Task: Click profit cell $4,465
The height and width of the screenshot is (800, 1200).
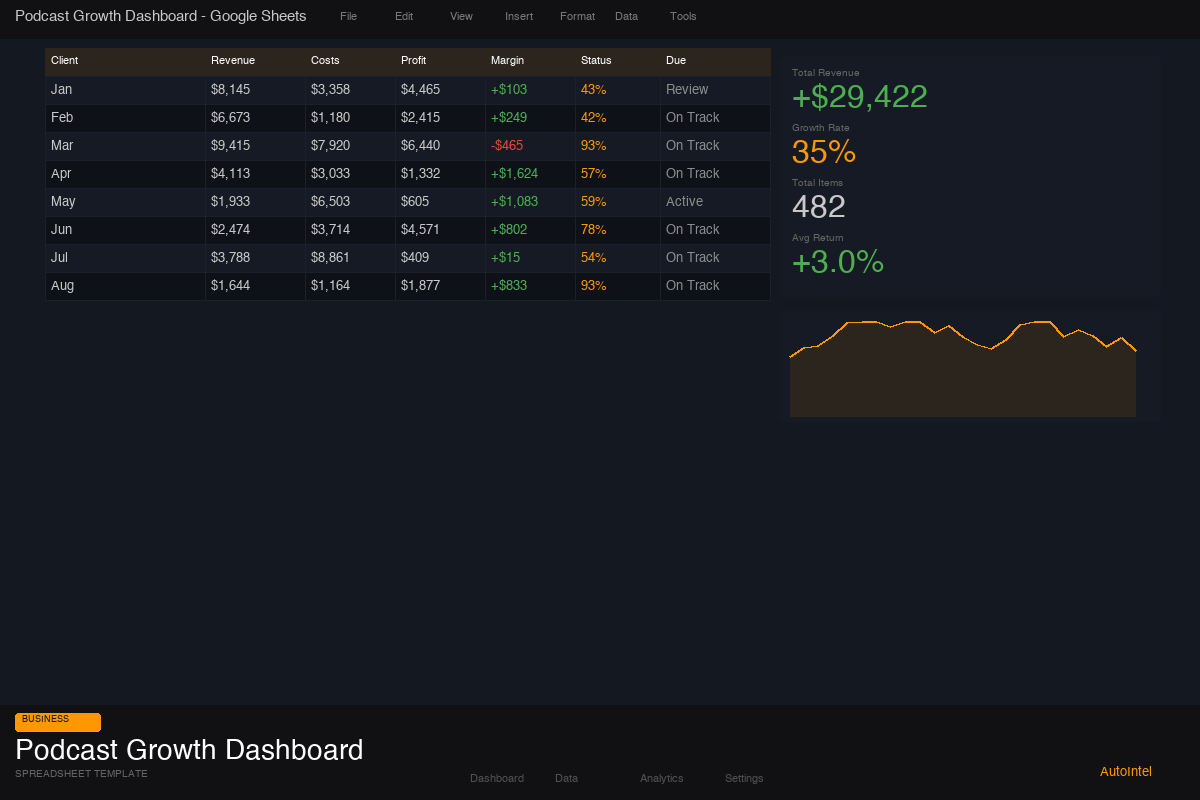Action: [440, 90]
